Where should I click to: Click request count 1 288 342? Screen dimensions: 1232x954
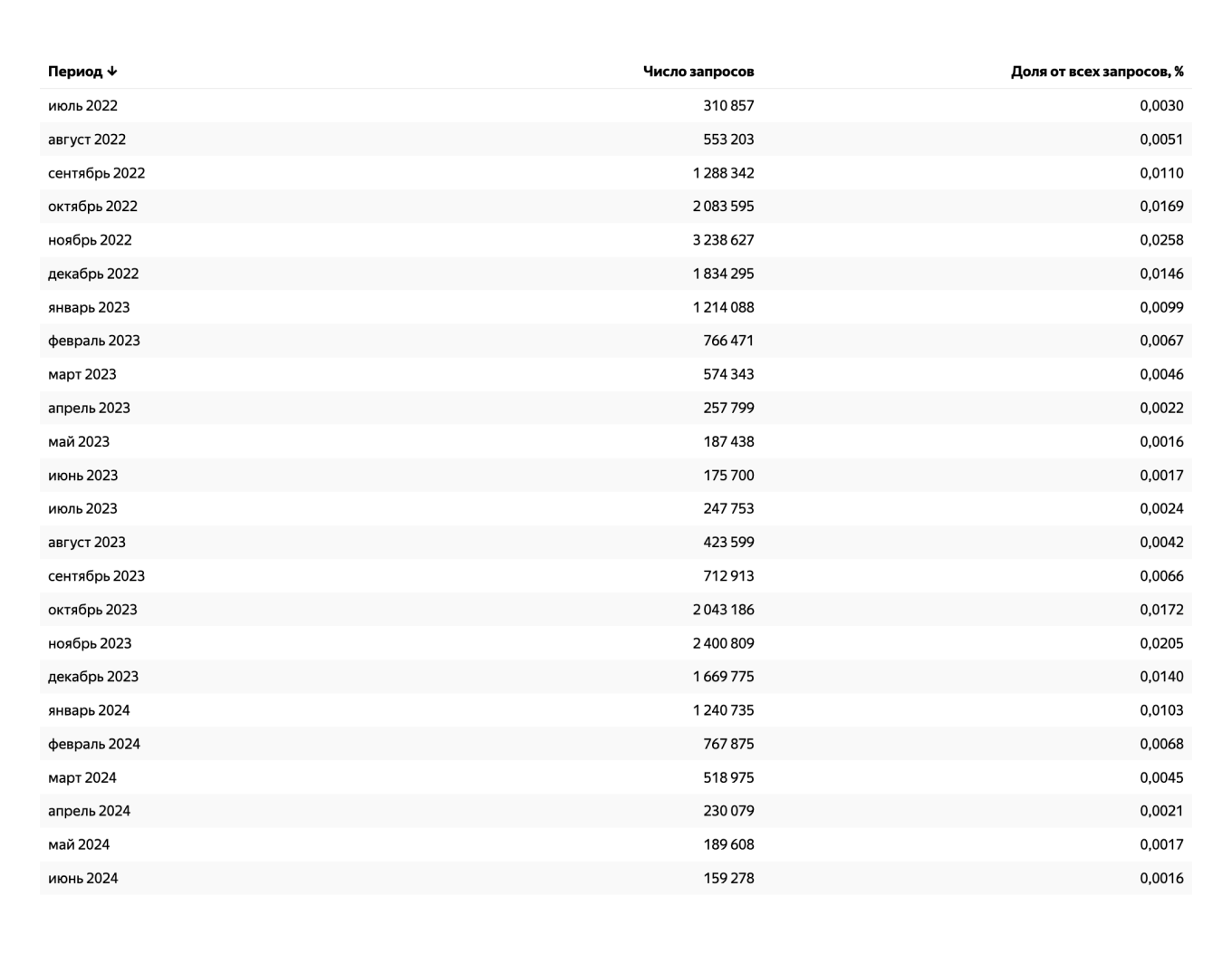click(x=723, y=173)
